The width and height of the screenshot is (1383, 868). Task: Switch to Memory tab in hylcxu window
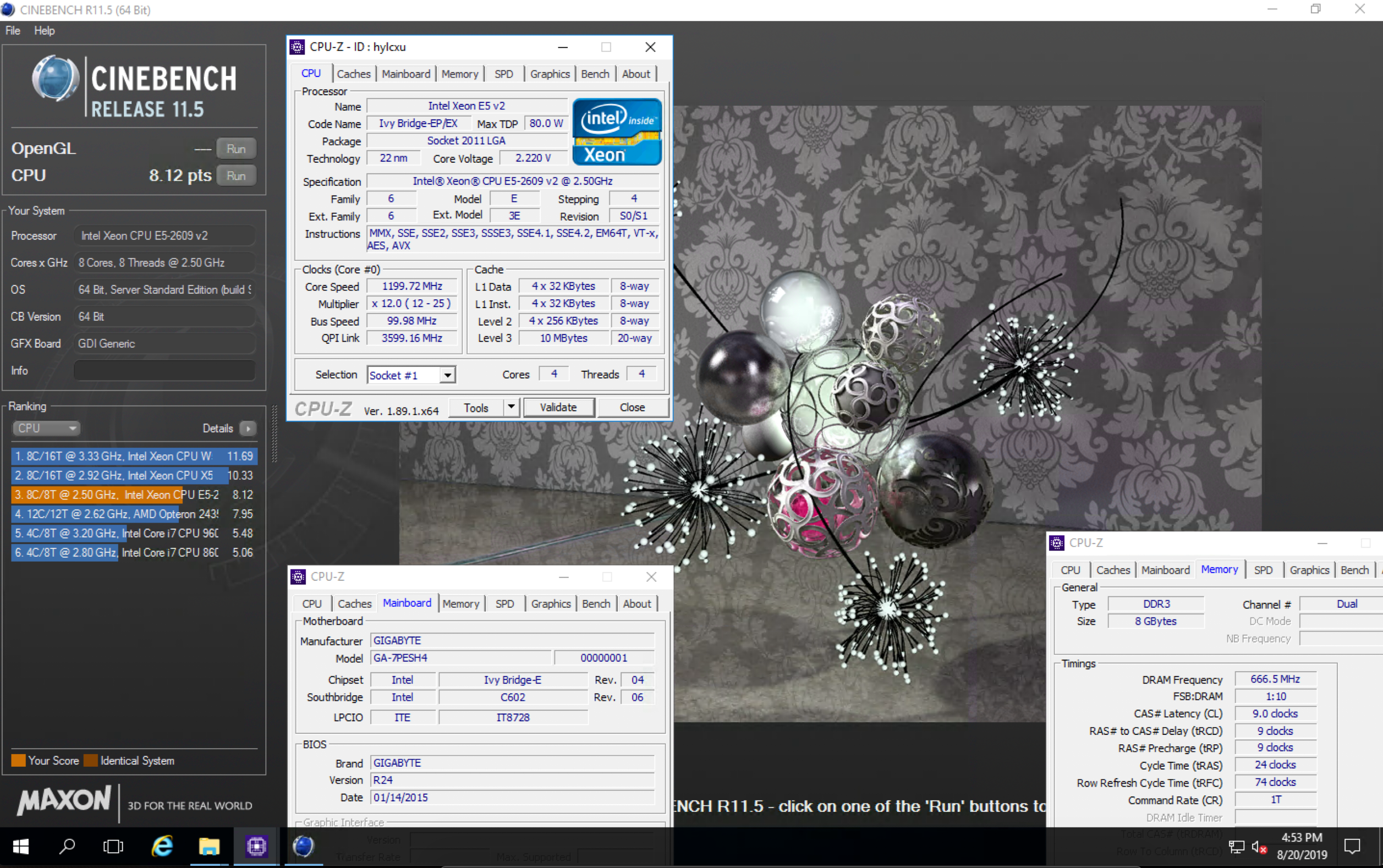tap(460, 74)
